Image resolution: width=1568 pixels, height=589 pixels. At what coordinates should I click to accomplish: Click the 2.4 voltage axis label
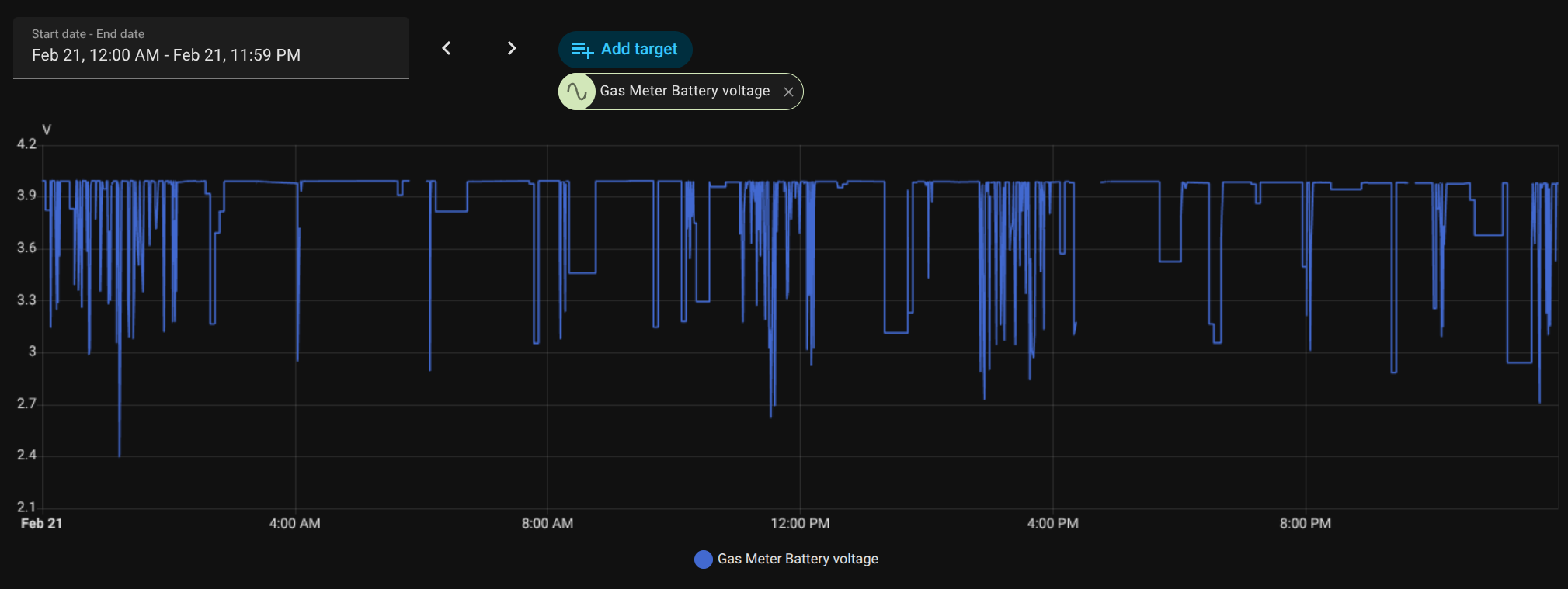[x=26, y=455]
